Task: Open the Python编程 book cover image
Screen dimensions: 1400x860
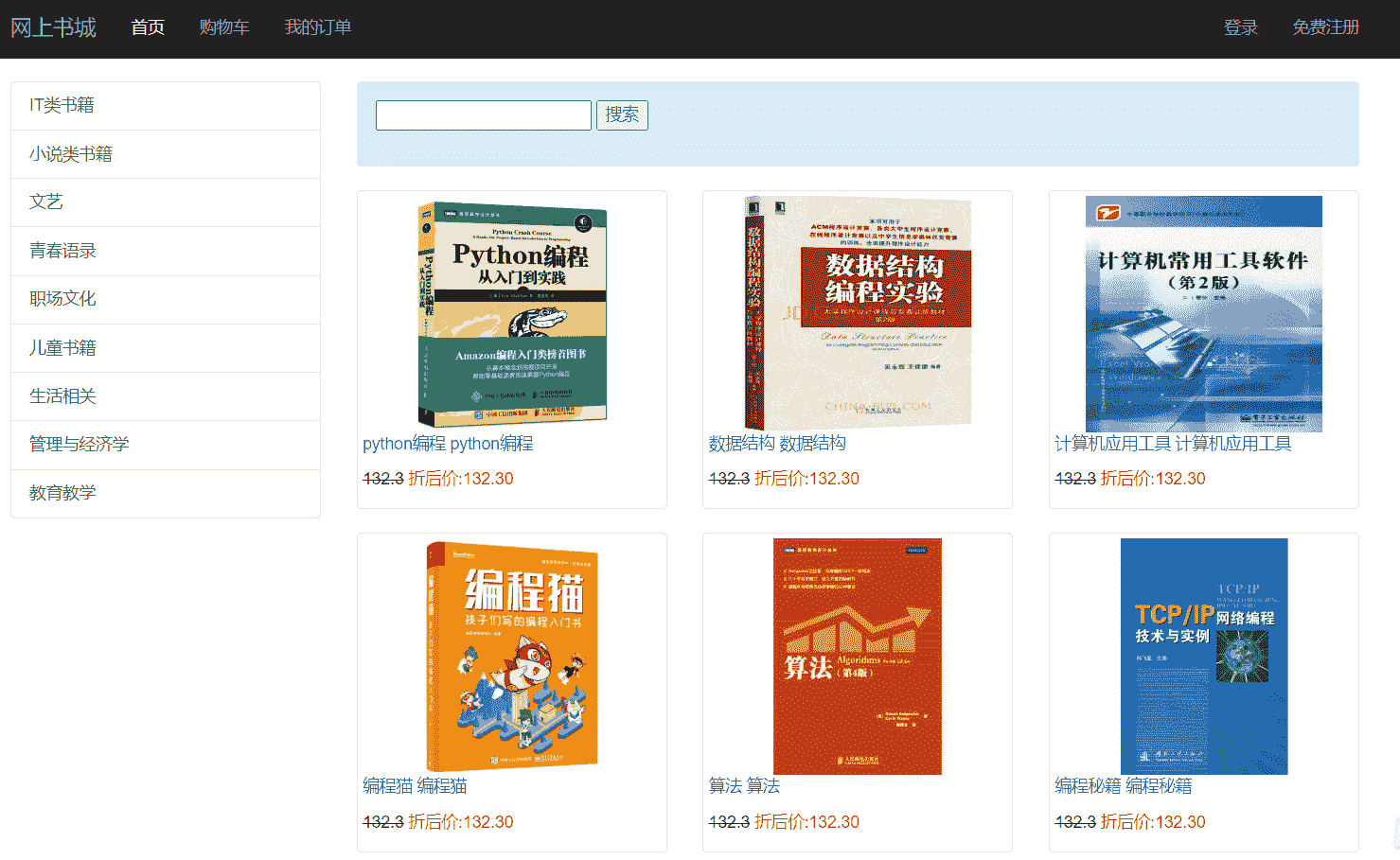Action: point(512,314)
